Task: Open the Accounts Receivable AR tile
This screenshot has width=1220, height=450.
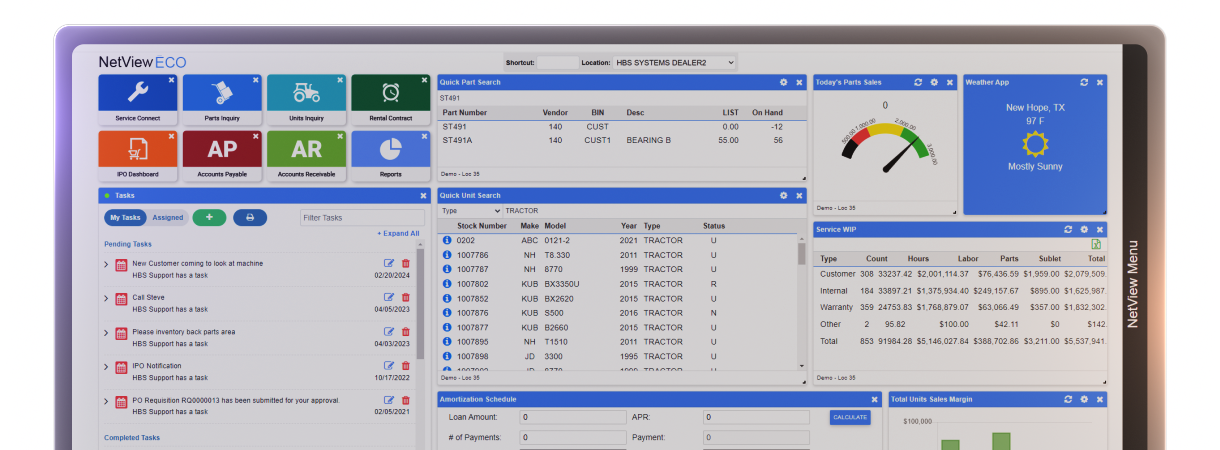Action: click(x=306, y=156)
